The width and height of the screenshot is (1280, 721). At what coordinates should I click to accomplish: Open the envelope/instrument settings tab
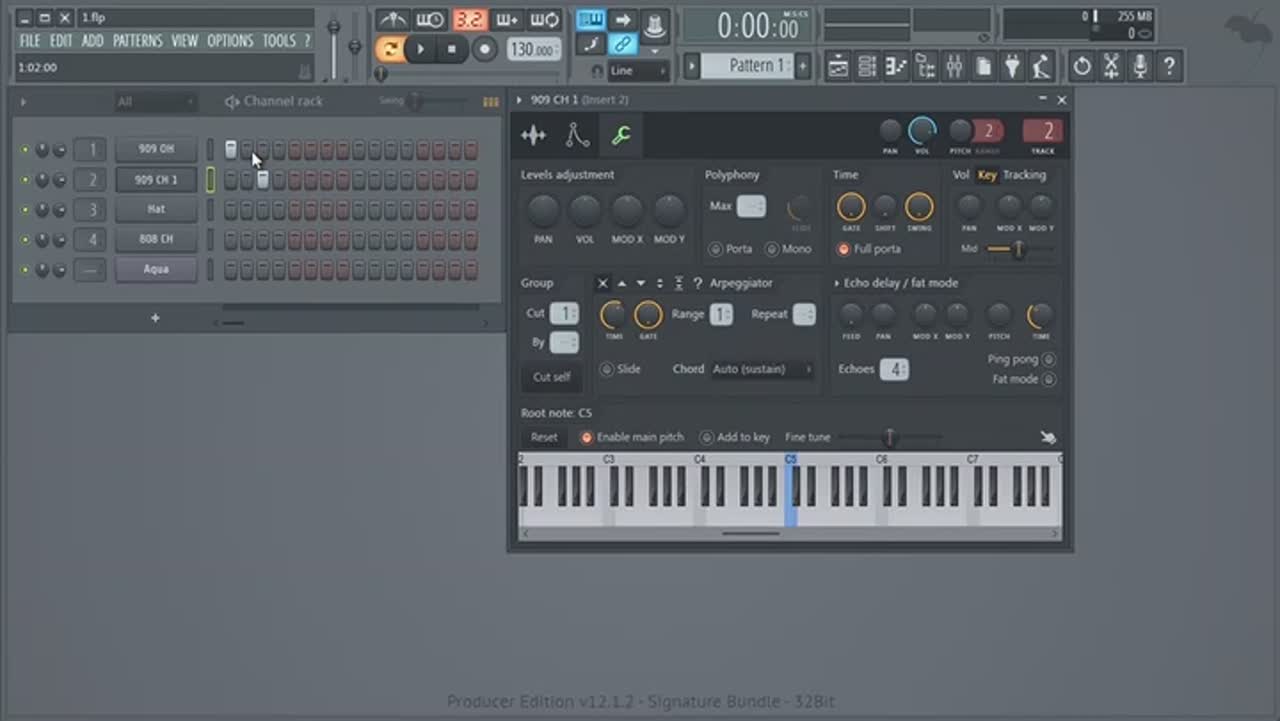577,135
